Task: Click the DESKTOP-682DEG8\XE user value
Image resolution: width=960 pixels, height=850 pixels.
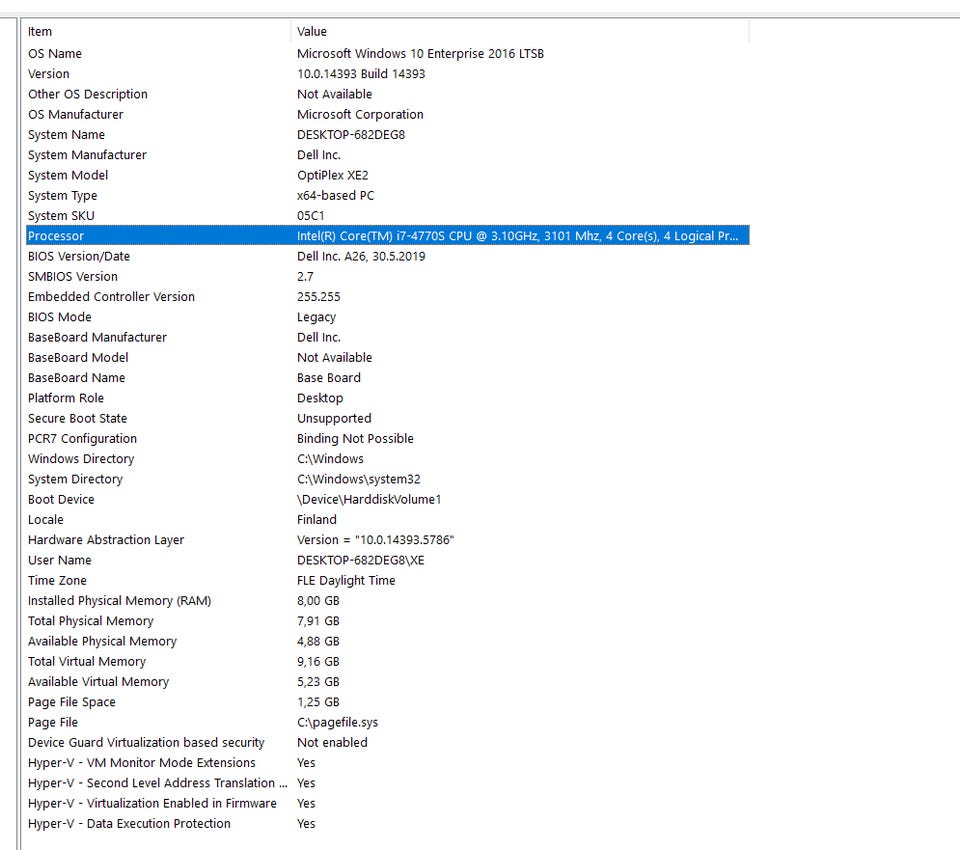Action: (360, 560)
